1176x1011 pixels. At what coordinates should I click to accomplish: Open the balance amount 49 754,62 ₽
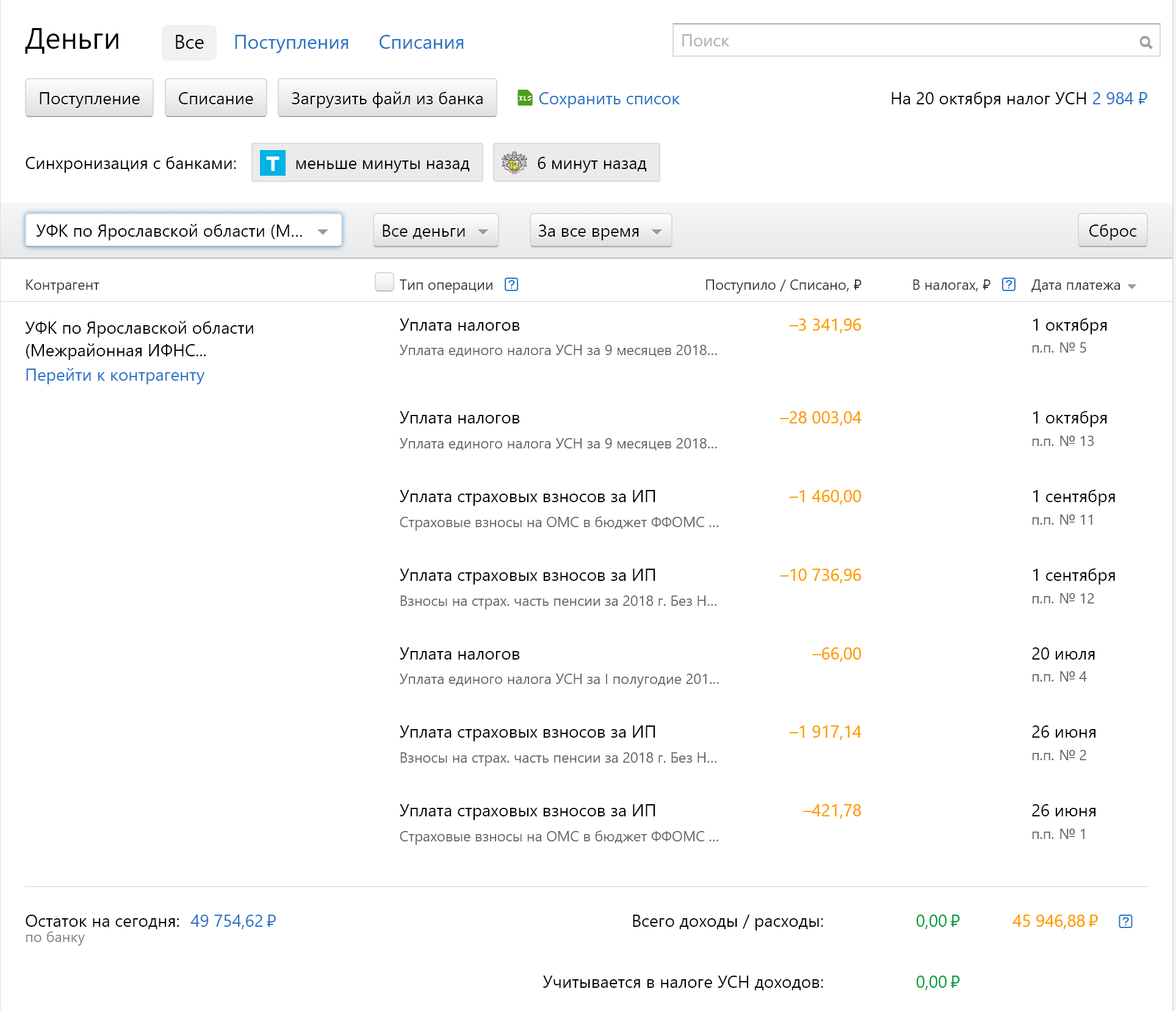pyautogui.click(x=233, y=921)
